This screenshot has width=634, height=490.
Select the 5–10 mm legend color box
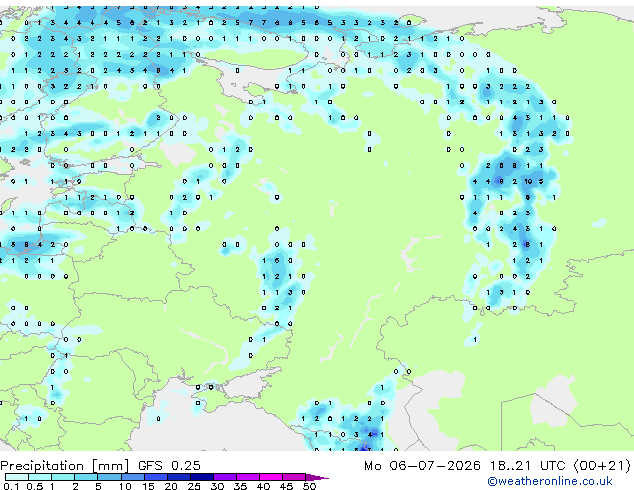tap(109, 477)
